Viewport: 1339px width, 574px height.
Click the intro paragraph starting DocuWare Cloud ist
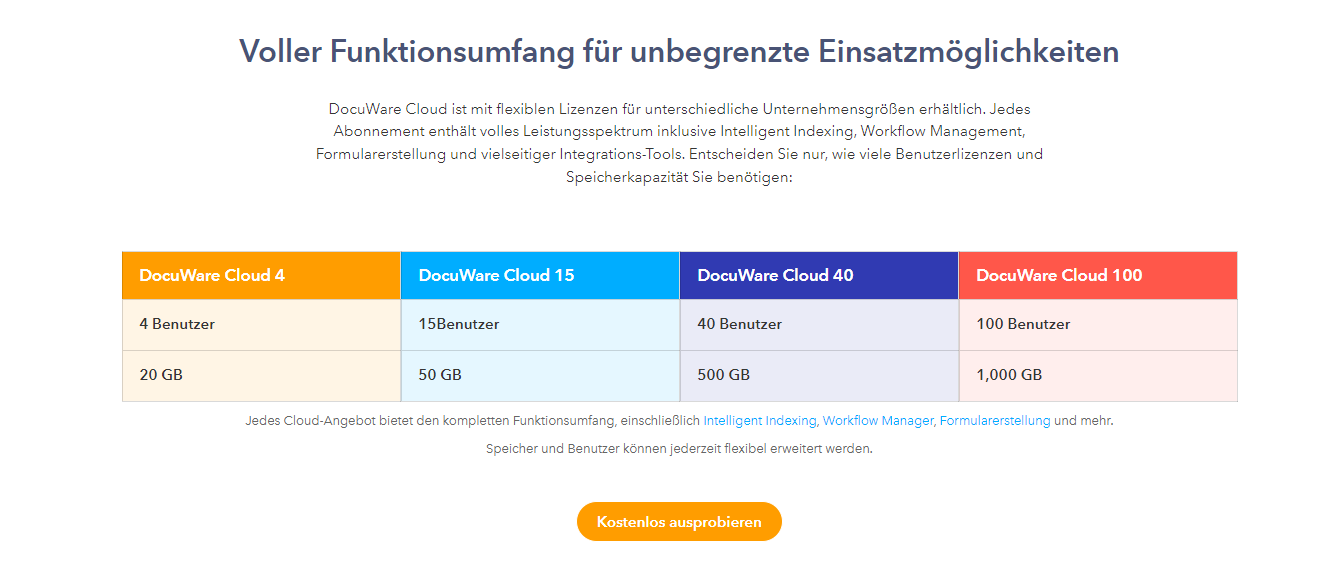click(x=679, y=142)
